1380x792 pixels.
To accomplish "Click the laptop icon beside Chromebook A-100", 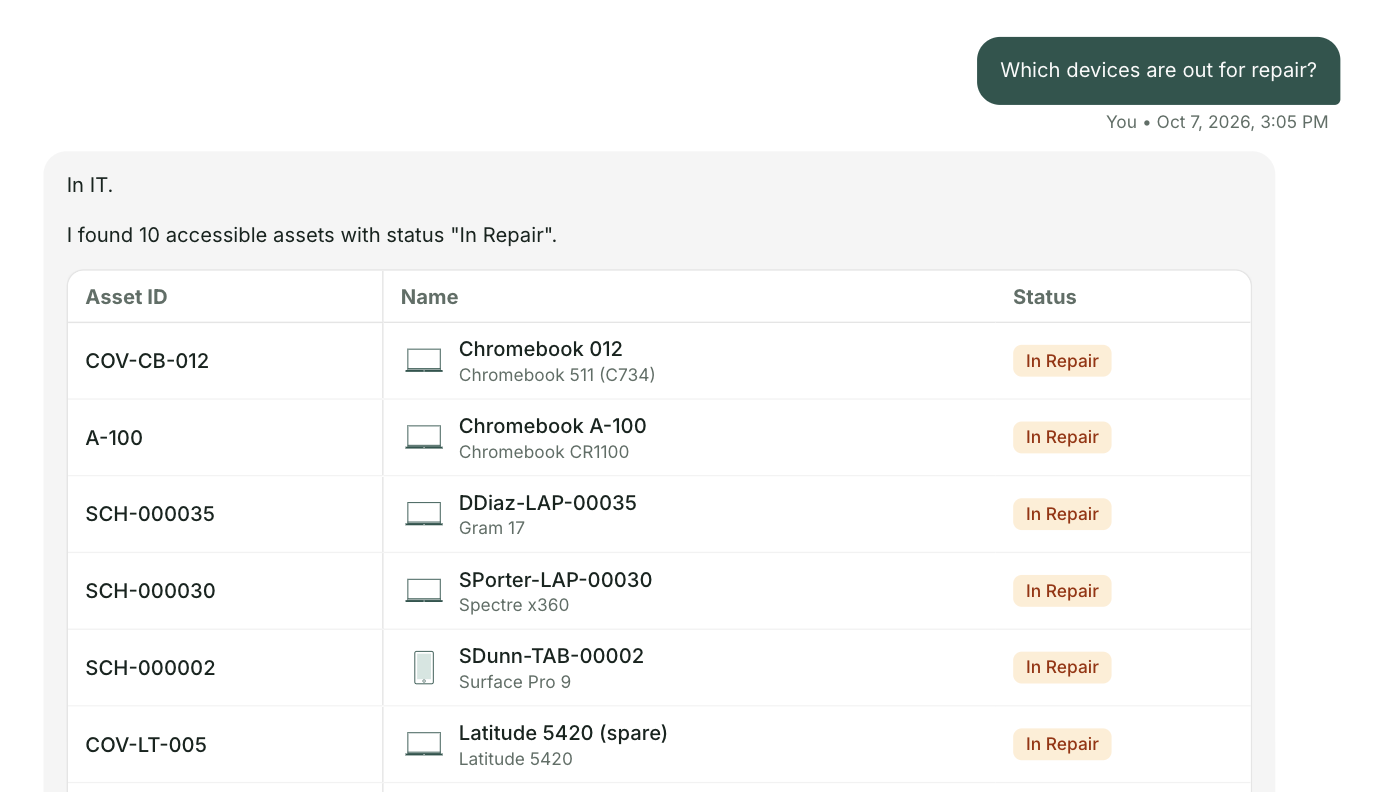I will click(x=424, y=437).
